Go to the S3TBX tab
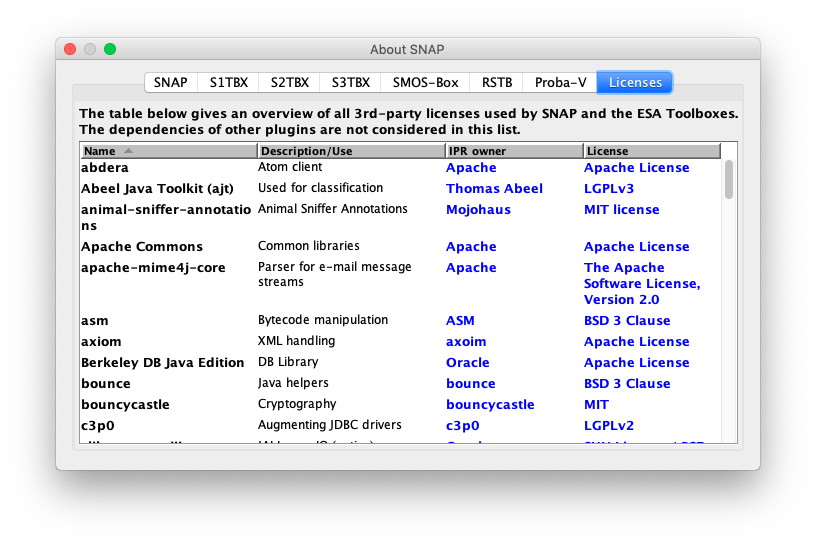The image size is (816, 544). tap(350, 82)
